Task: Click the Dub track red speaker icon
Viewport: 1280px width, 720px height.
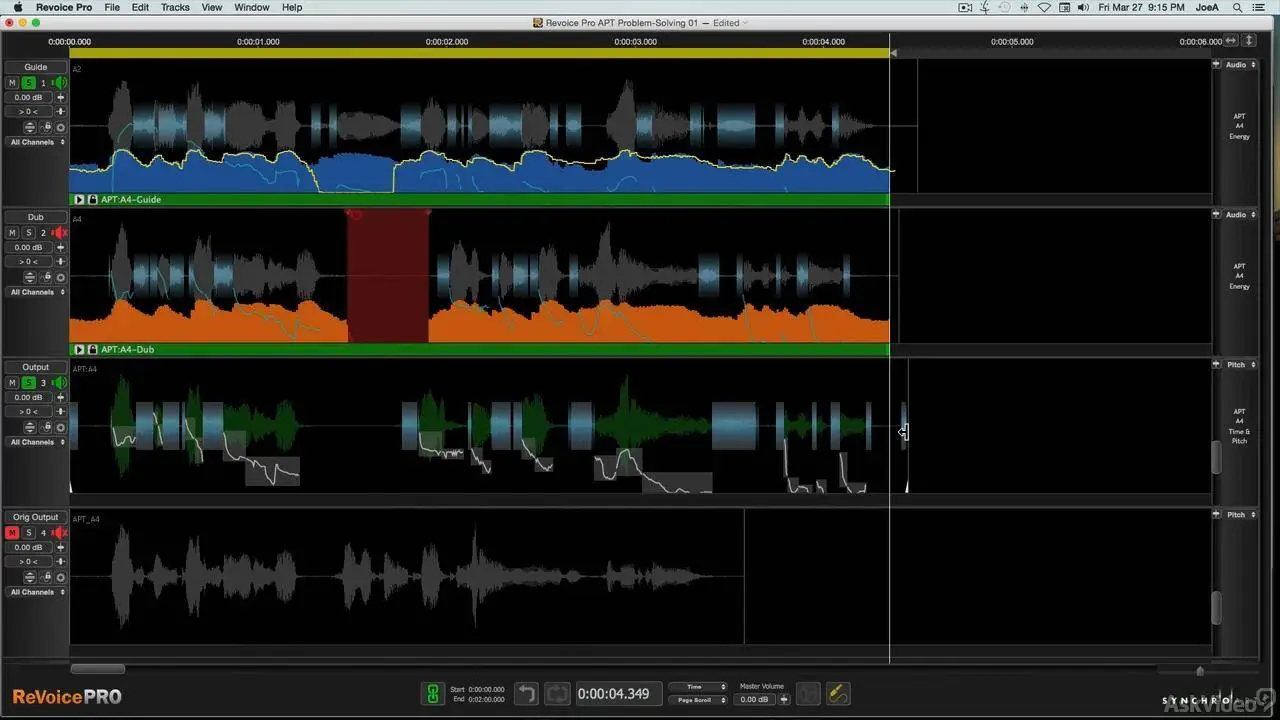Action: [x=59, y=233]
